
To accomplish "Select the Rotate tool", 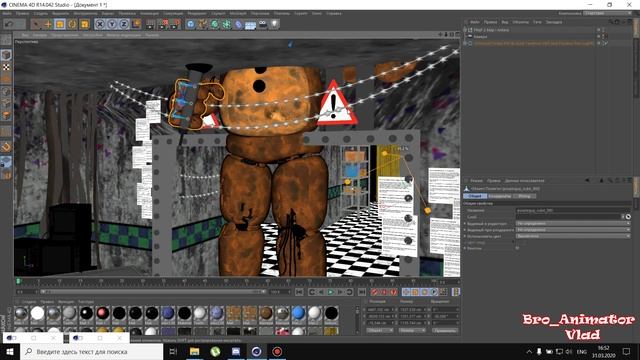I will click(x=72, y=24).
